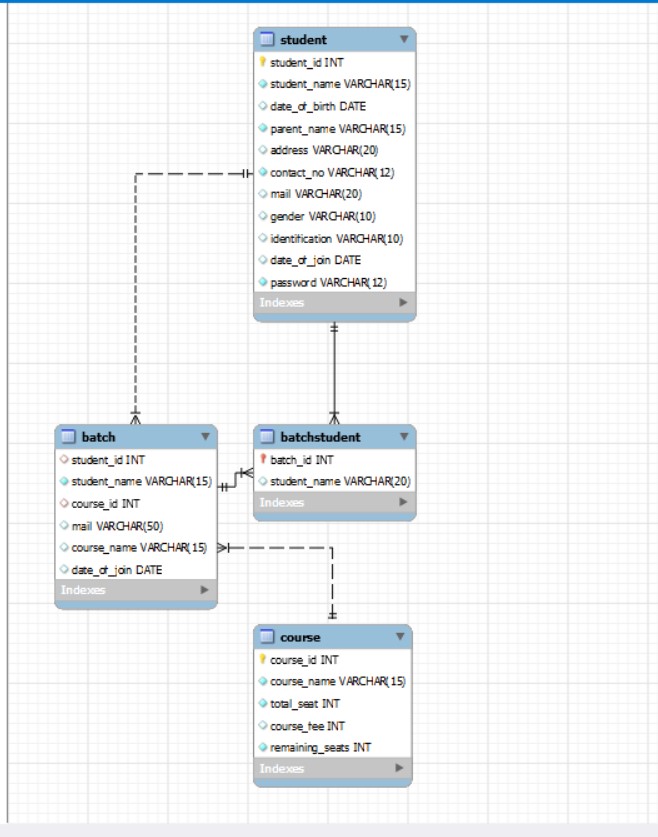The image size is (658, 837).
Task: Click the course table icon in header
Action: point(267,636)
